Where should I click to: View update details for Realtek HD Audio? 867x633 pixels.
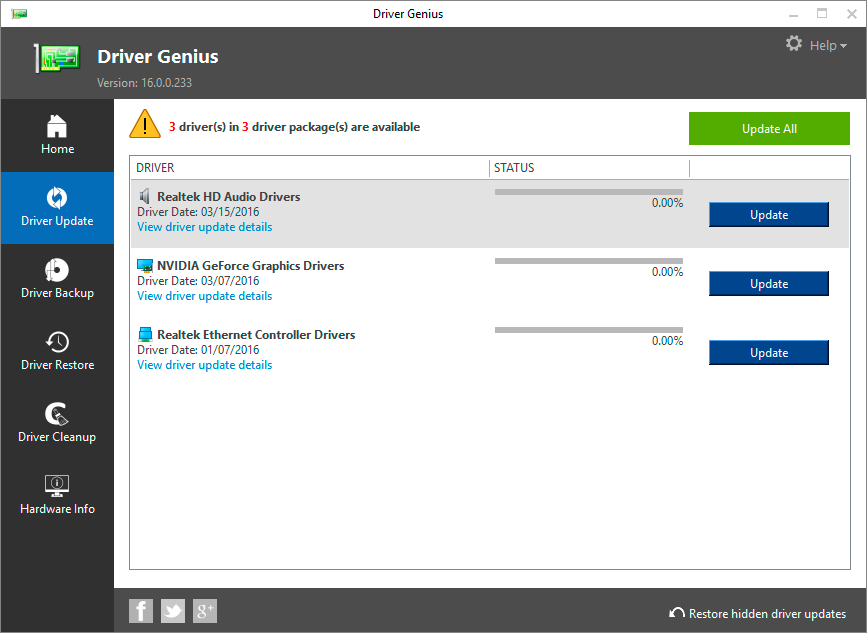[205, 227]
